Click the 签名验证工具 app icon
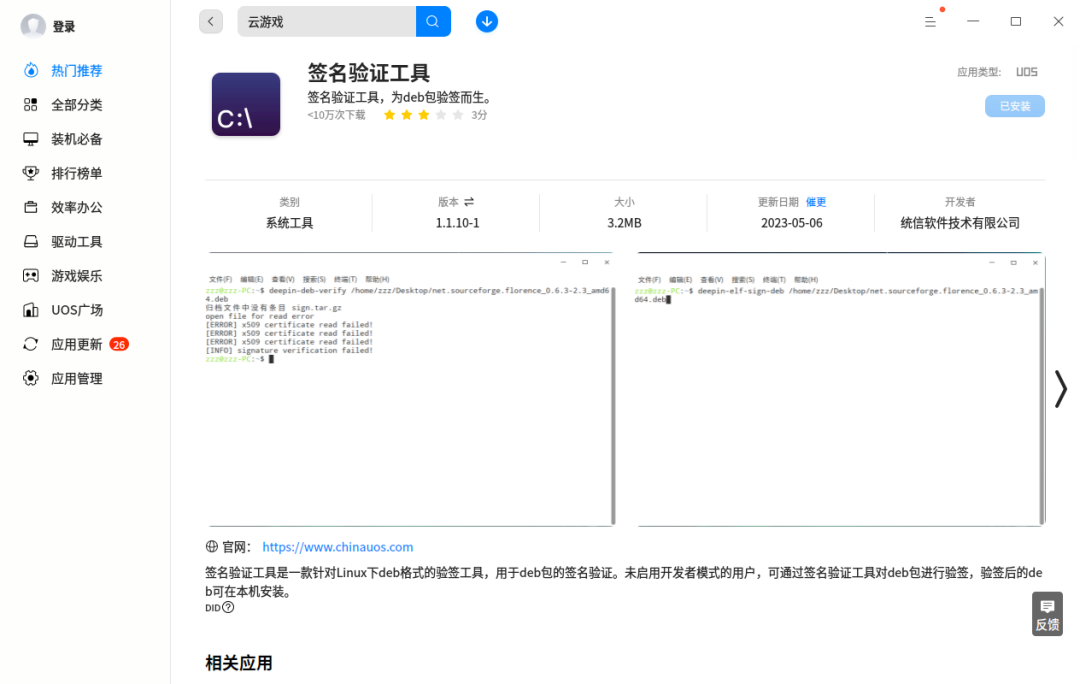The image size is (1080, 684). tap(246, 104)
